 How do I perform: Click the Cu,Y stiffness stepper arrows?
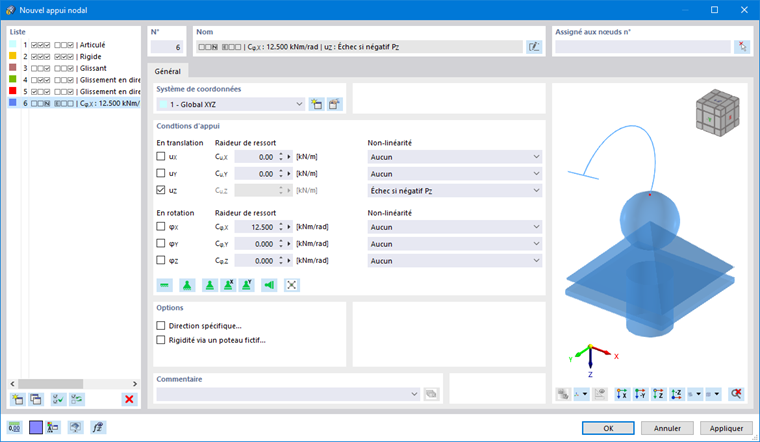(281, 174)
